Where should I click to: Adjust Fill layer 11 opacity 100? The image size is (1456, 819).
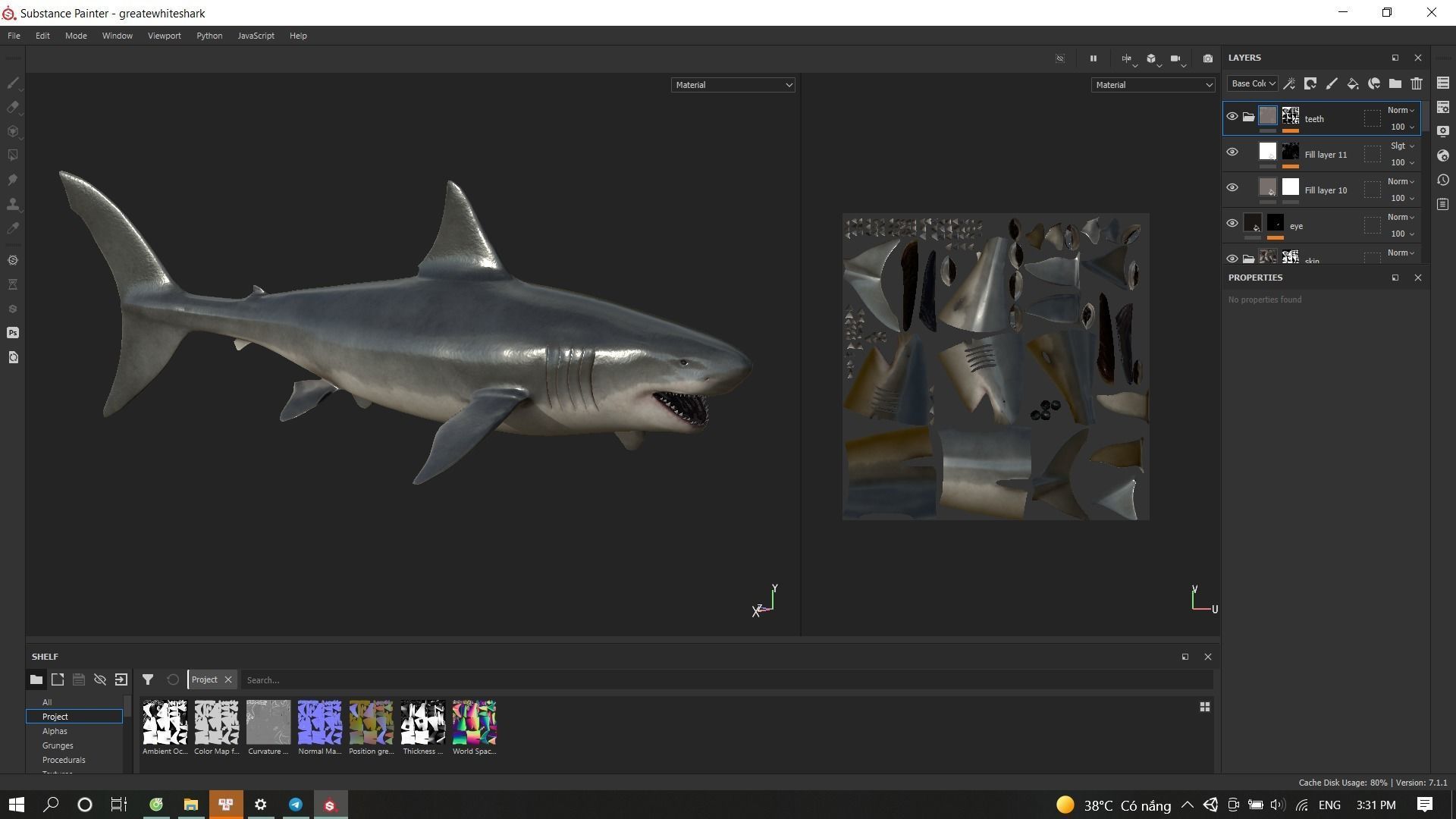coord(1401,162)
